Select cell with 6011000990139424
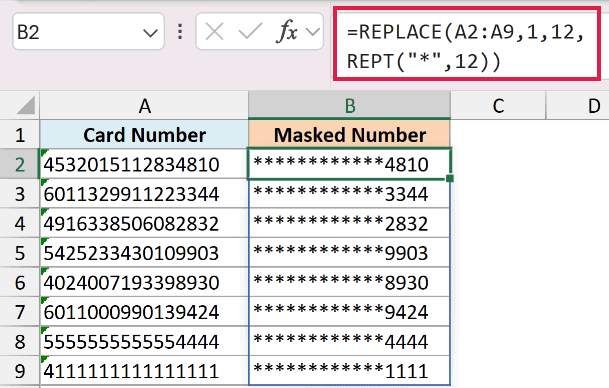This screenshot has width=609, height=388. [144, 312]
